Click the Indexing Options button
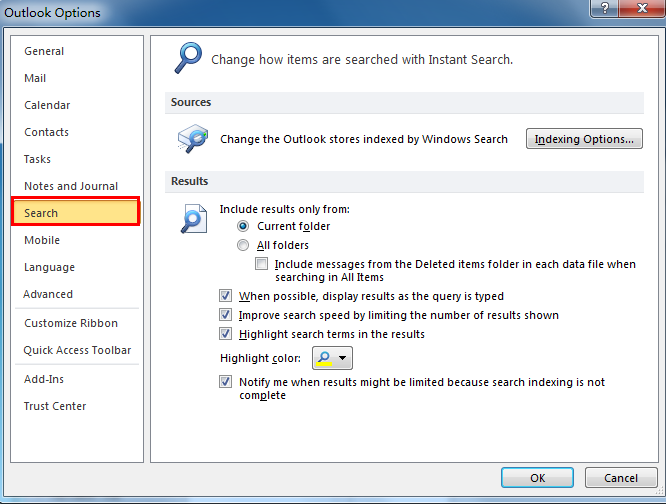Viewport: 666px width, 504px height. 584,139
